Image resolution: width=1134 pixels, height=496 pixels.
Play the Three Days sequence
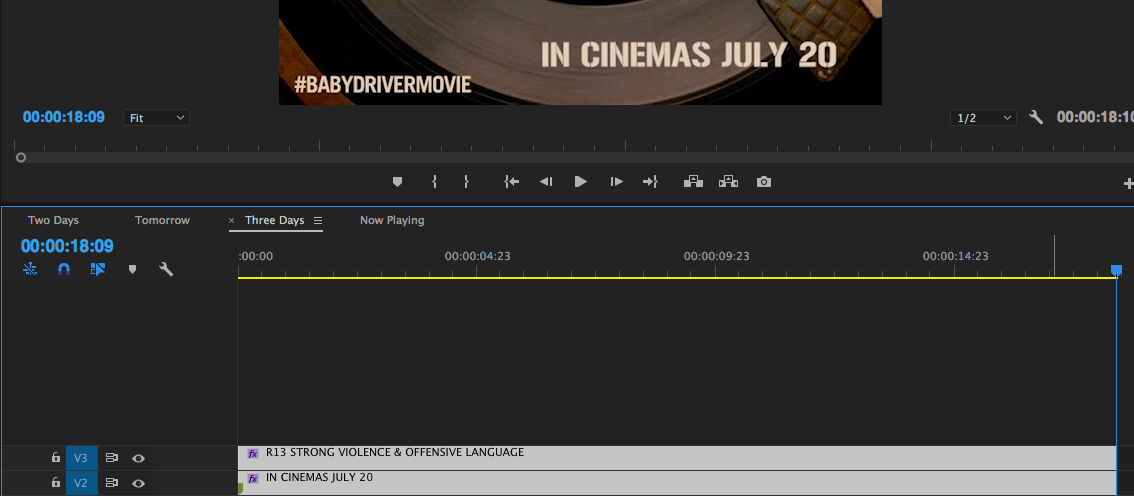tap(581, 182)
